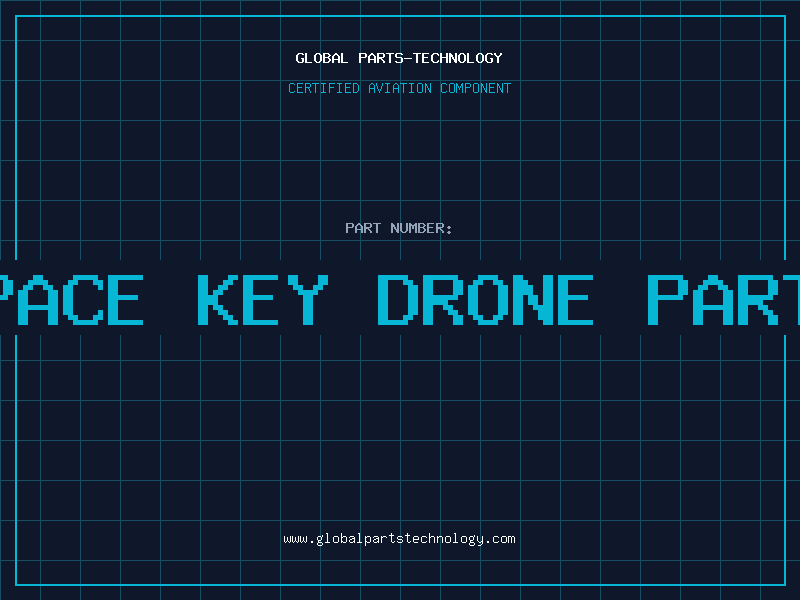Click the cyan frame's top-left corner
The image size is (800, 600).
[16, 16]
